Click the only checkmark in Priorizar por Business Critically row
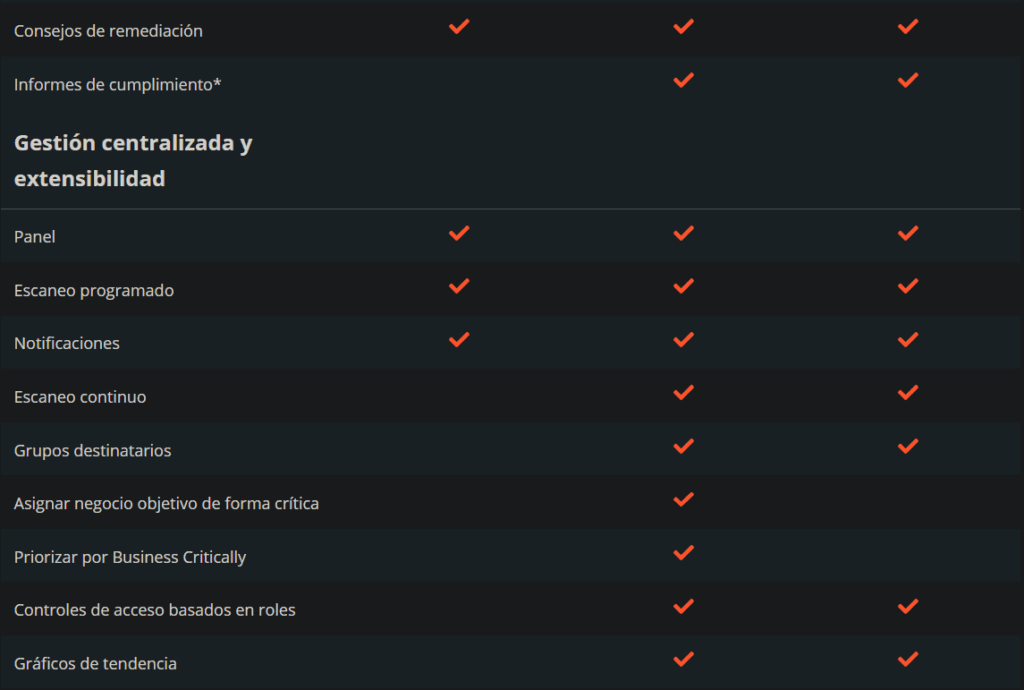The height and width of the screenshot is (690, 1024). (x=684, y=552)
